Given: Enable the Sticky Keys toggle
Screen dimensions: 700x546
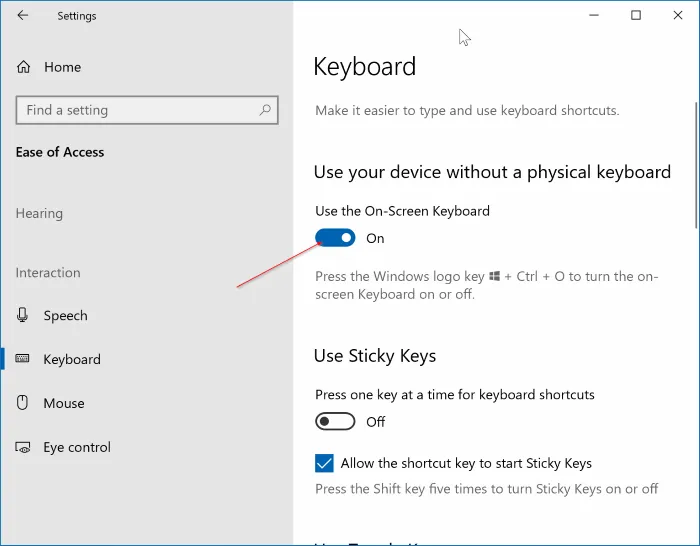Looking at the screenshot, I should pos(335,421).
